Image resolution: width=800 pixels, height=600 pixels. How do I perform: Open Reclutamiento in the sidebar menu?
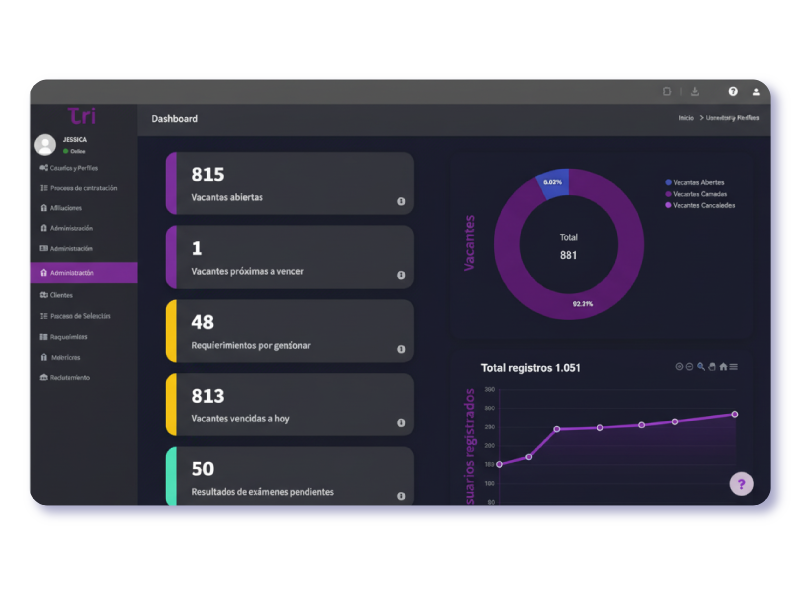point(69,378)
